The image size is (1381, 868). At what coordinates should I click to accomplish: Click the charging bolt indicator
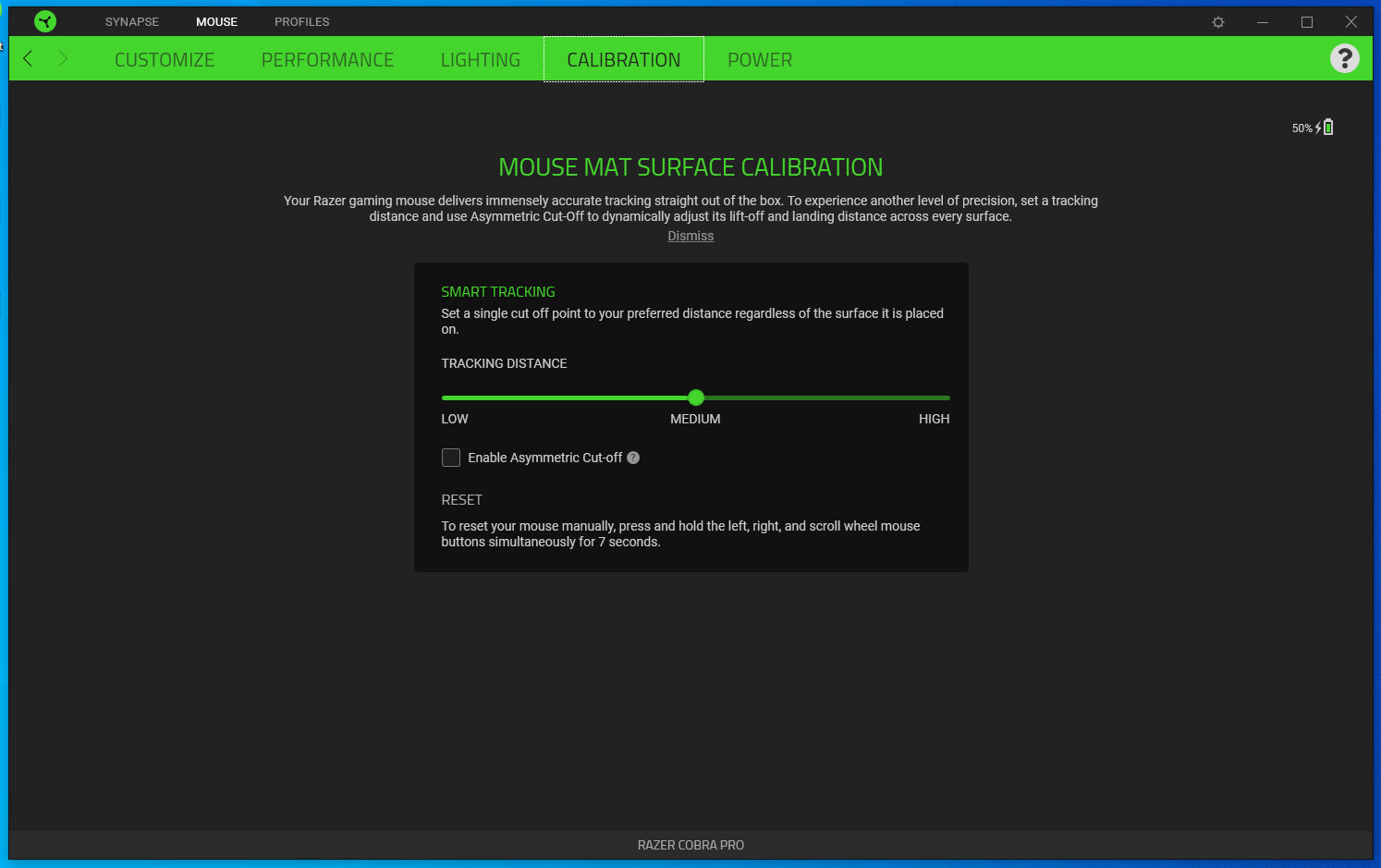pos(1316,127)
